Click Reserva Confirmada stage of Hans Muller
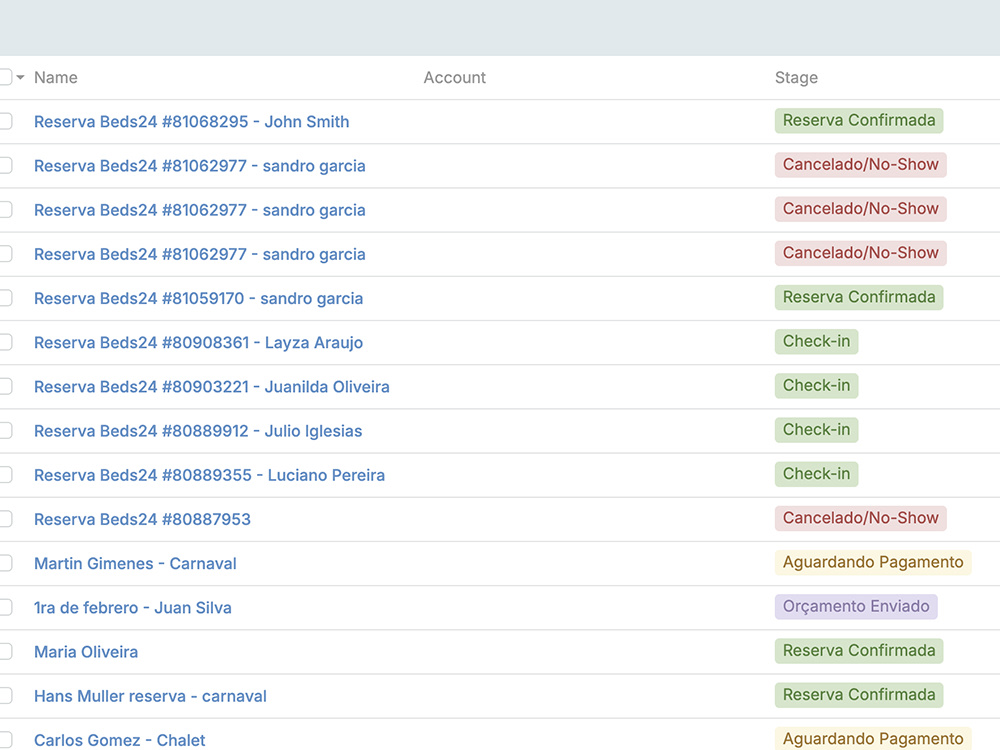This screenshot has height=750, width=1000. (859, 695)
